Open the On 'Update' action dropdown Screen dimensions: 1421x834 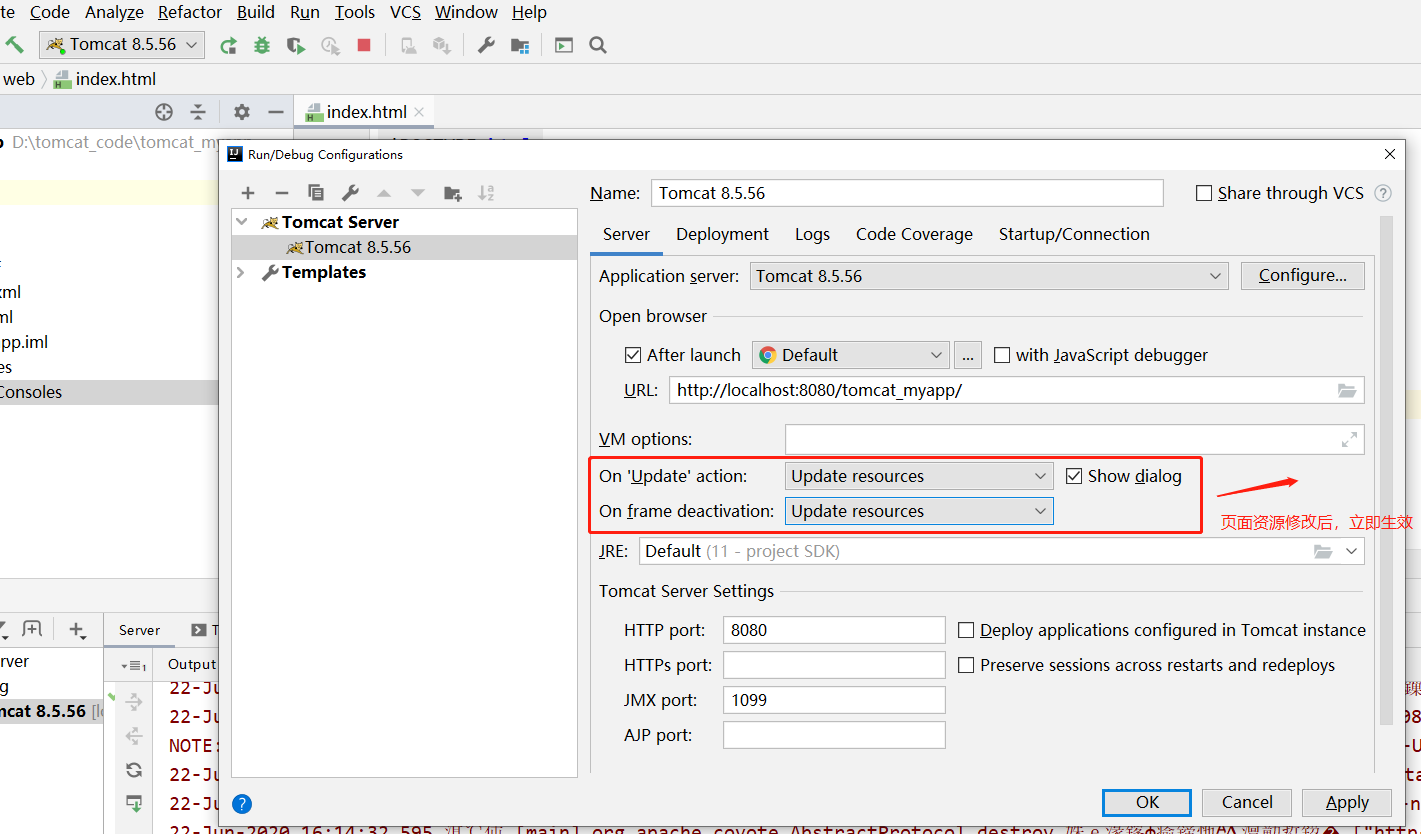pos(919,476)
